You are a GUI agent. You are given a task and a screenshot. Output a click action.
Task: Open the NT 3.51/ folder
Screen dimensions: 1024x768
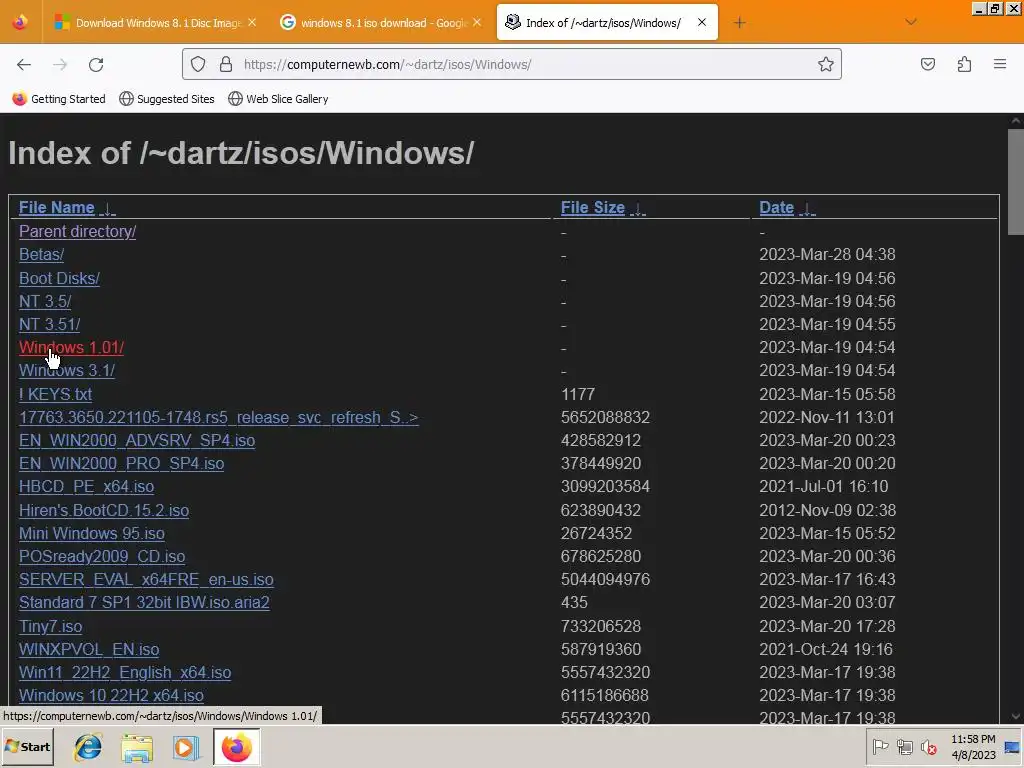pyautogui.click(x=50, y=324)
